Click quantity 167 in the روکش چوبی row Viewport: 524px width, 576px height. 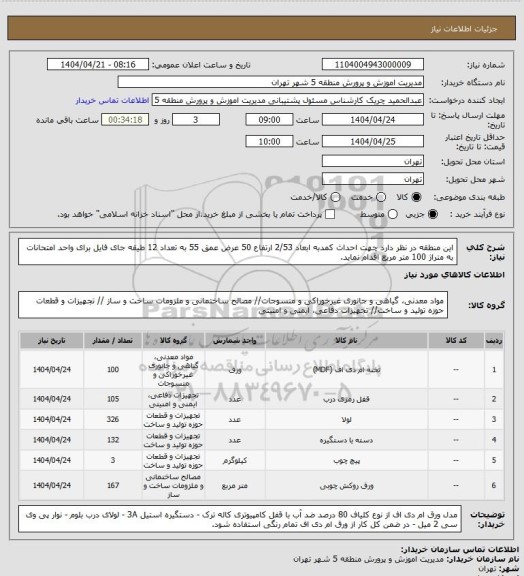pos(113,485)
